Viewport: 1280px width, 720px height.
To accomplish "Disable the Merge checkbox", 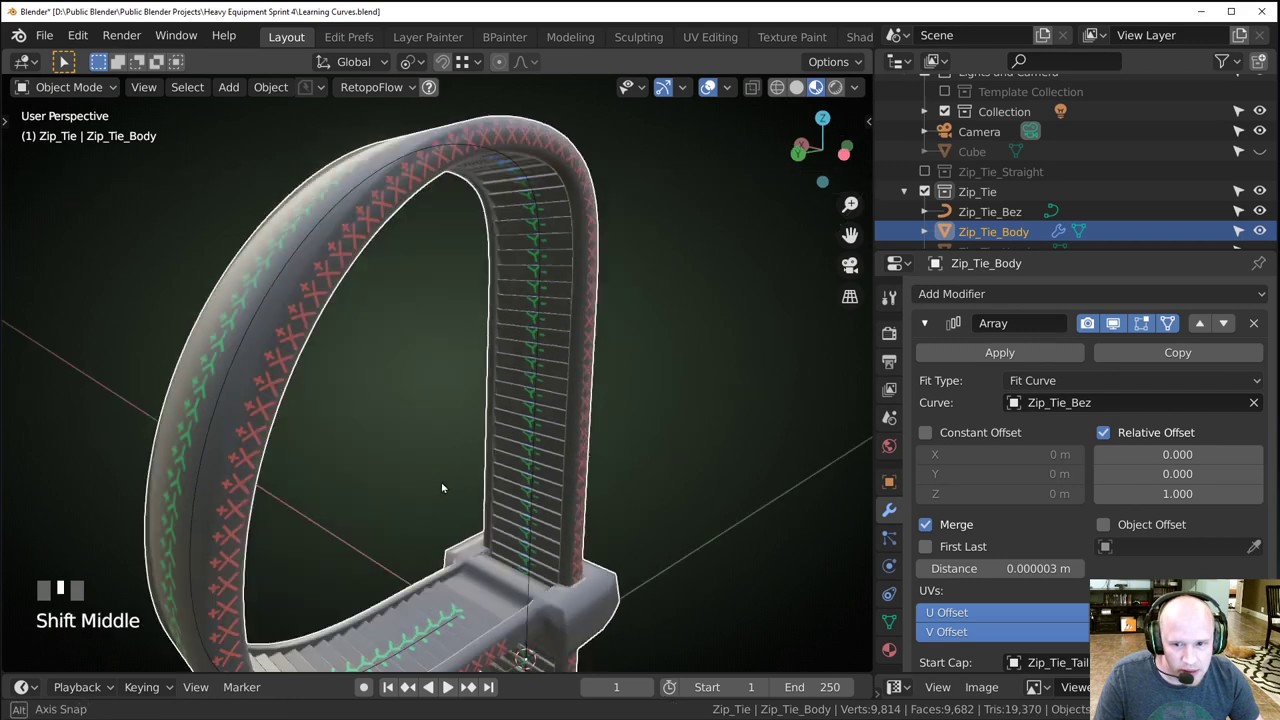I will click(926, 525).
